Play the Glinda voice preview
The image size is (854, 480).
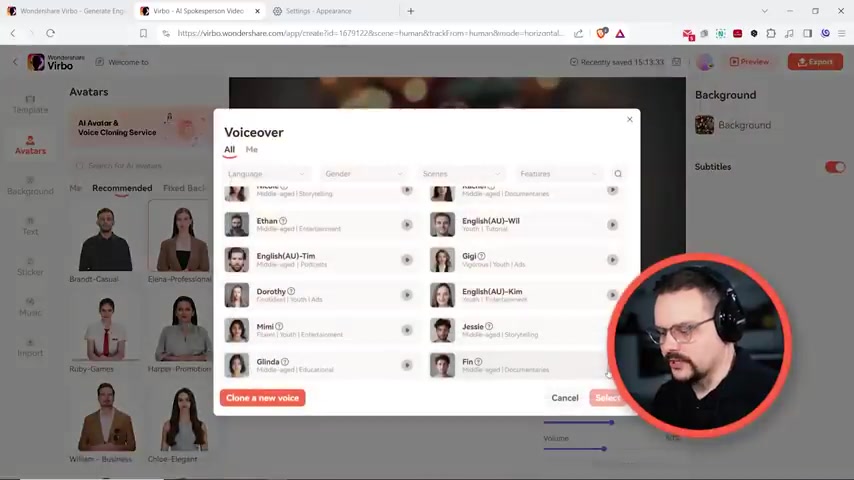click(407, 366)
